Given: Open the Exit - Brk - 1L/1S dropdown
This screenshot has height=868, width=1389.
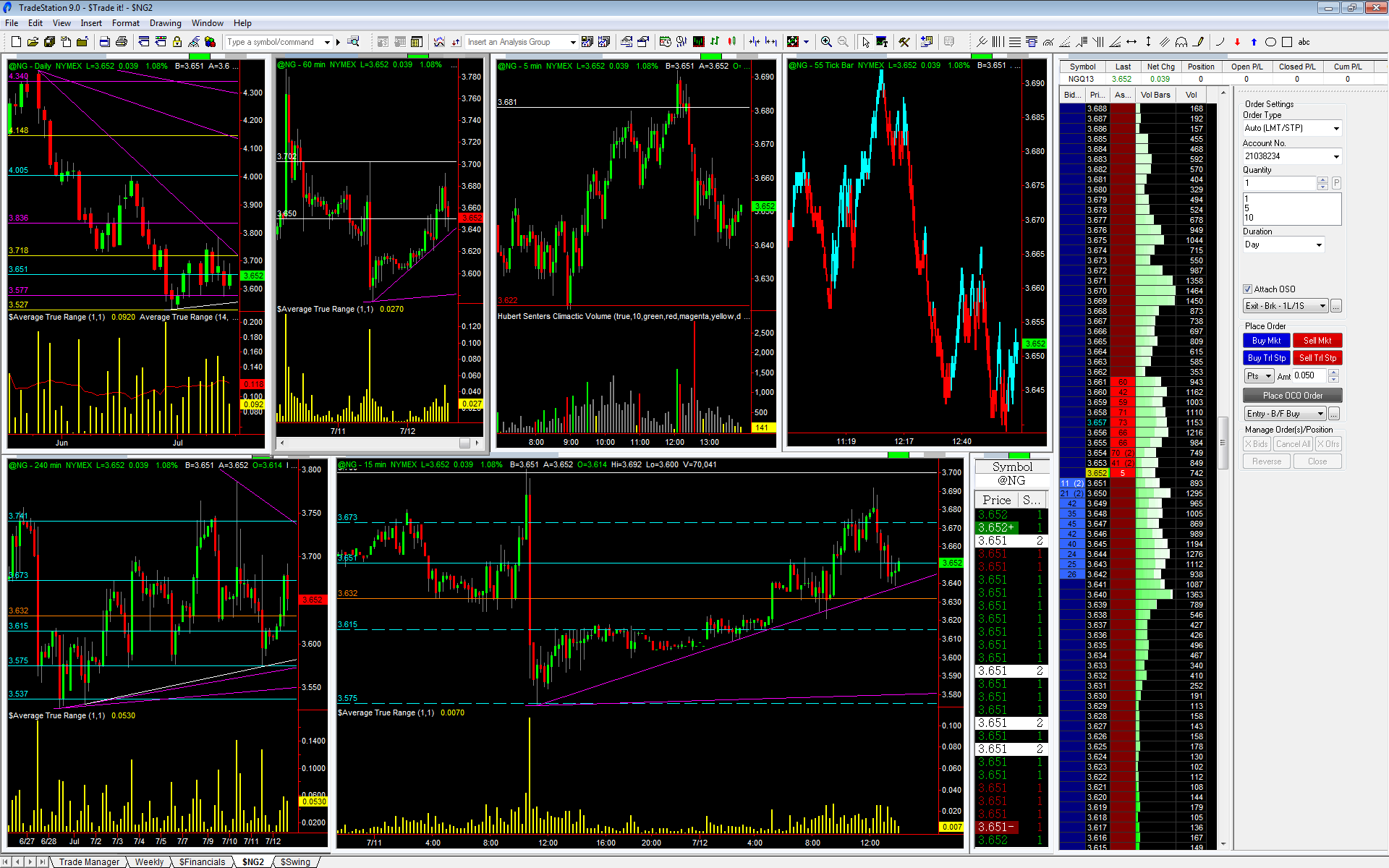Looking at the screenshot, I should click(1286, 306).
